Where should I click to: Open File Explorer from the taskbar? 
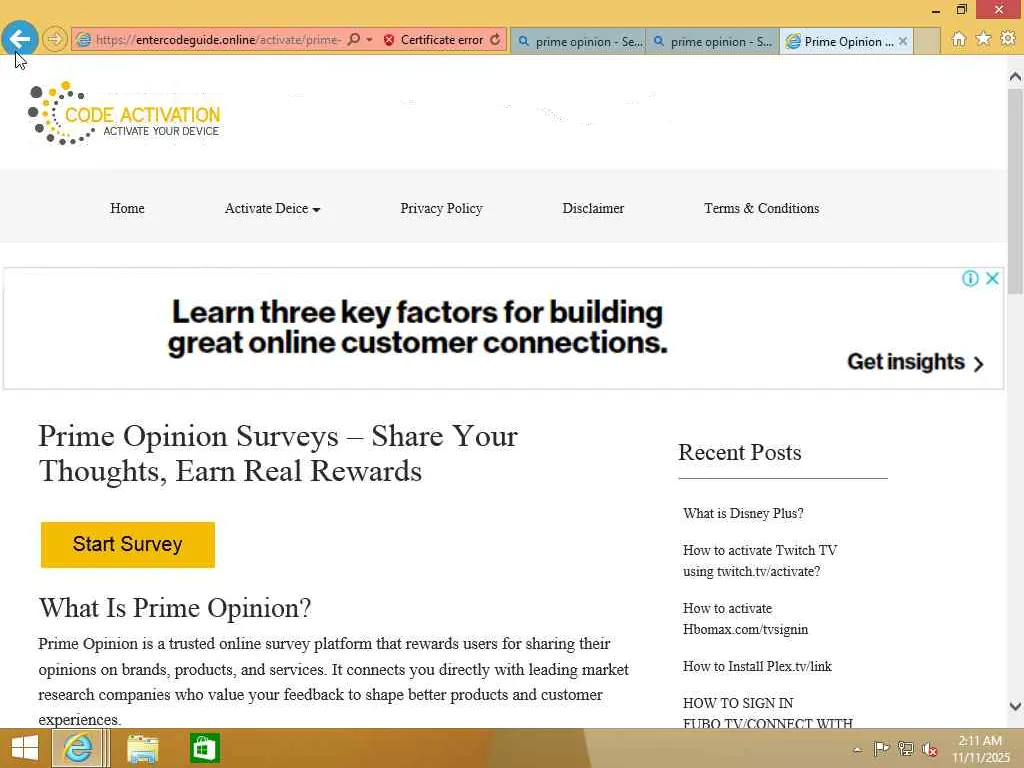pyautogui.click(x=142, y=748)
